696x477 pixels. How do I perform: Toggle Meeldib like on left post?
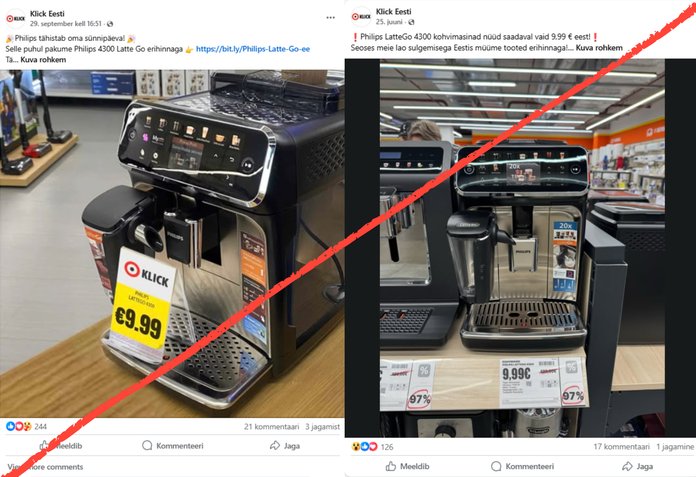pos(60,445)
